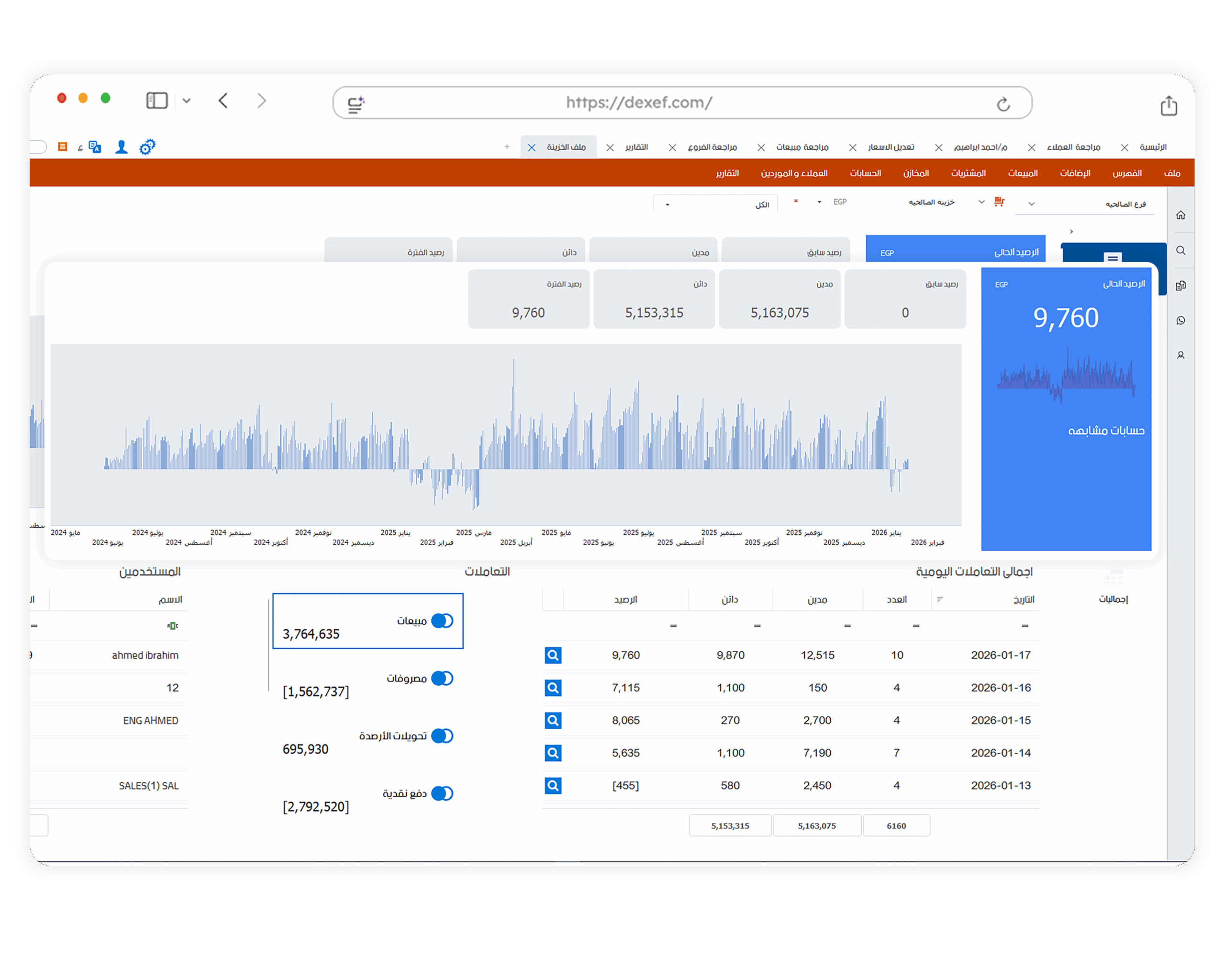Open the settings gears icon
The height and width of the screenshot is (980, 1225).
point(147,147)
